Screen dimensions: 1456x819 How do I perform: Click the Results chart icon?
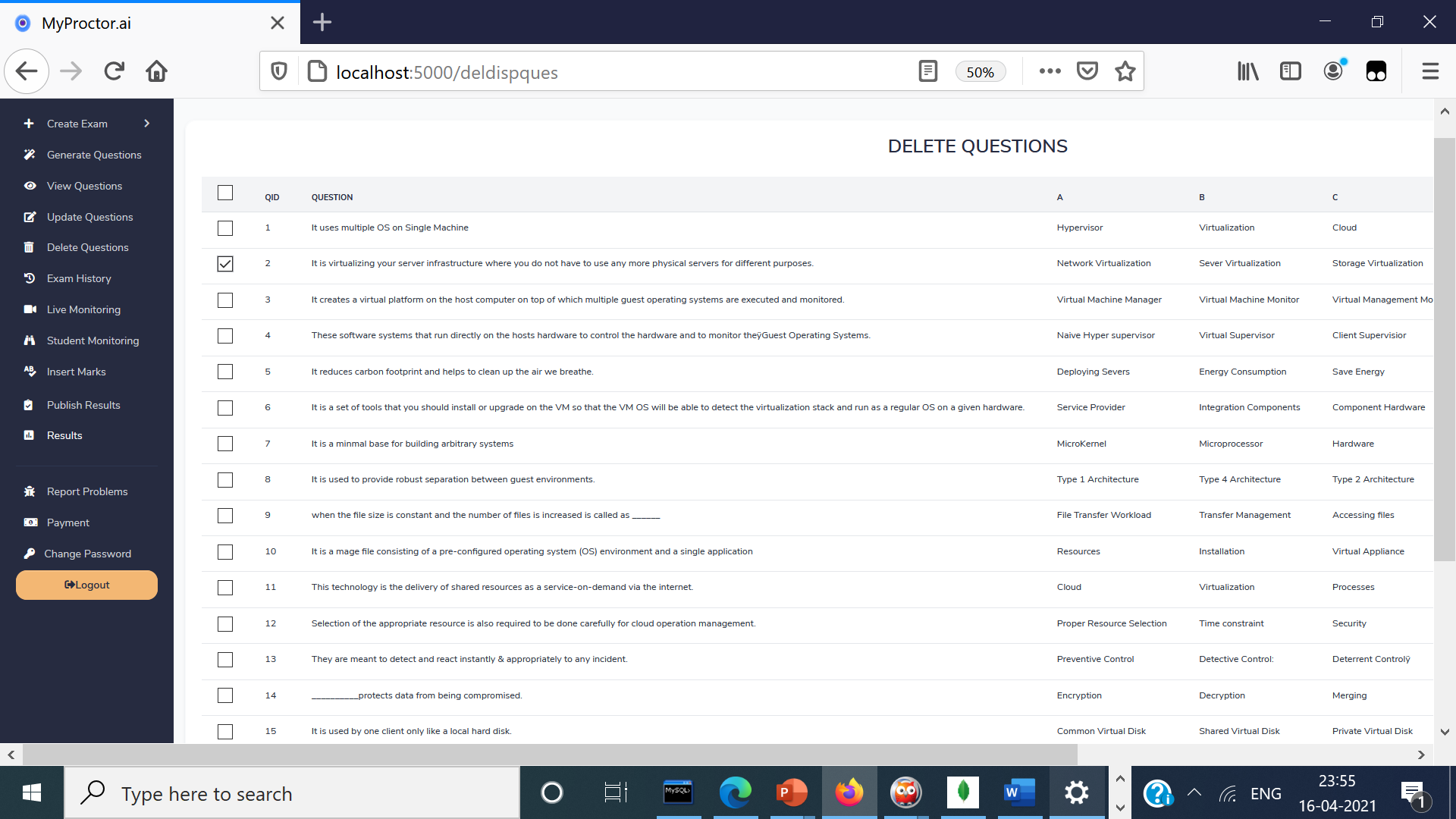29,435
